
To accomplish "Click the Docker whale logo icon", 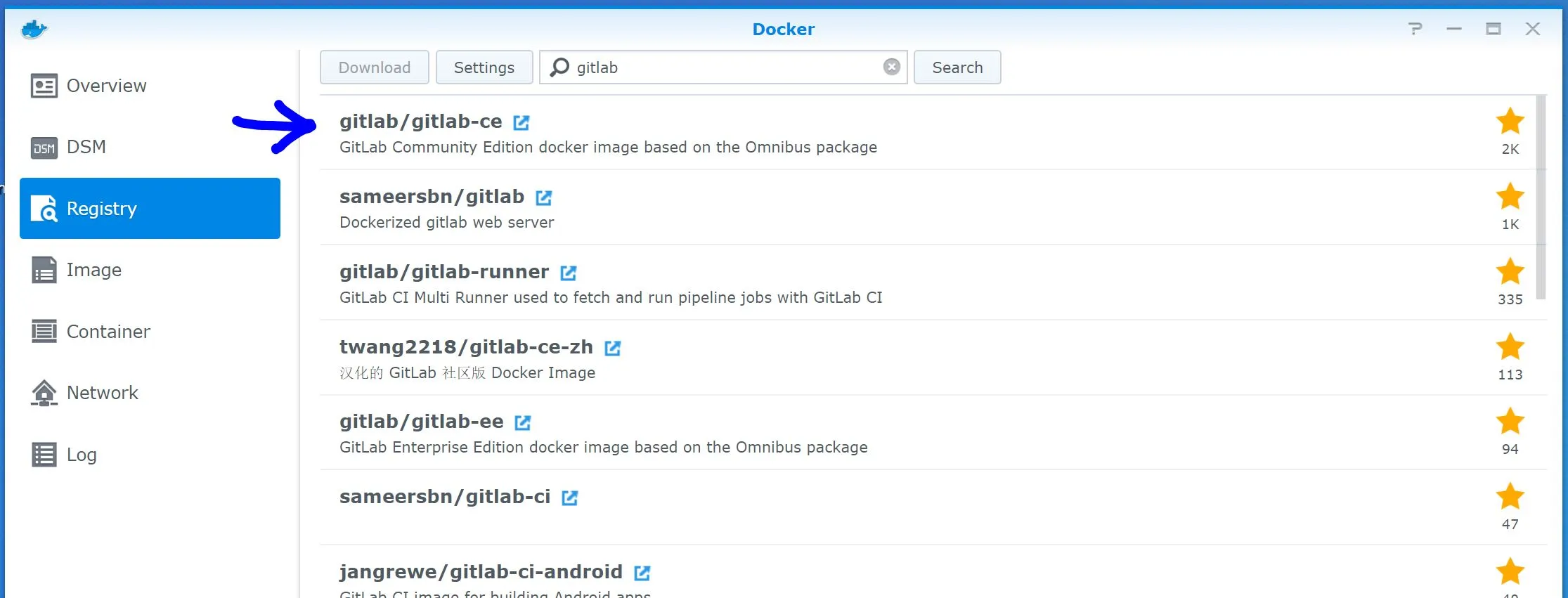I will [34, 30].
